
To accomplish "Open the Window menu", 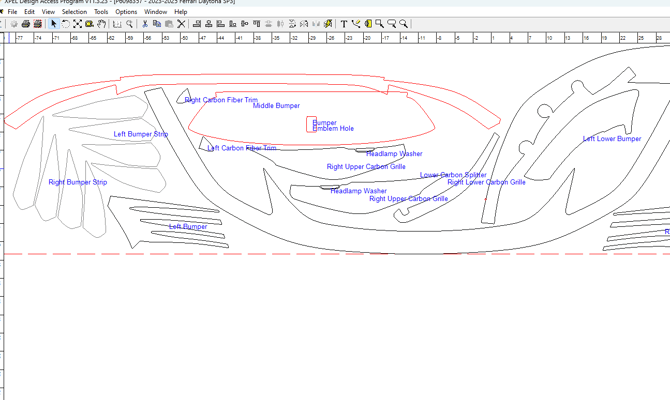I will 155,12.
